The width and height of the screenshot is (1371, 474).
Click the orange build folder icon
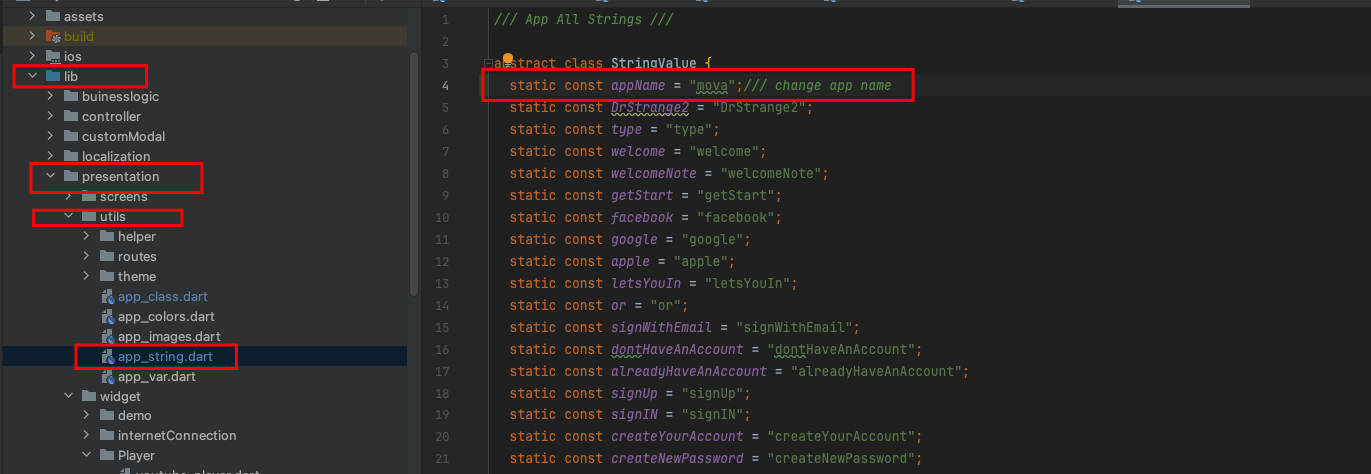(x=53, y=37)
